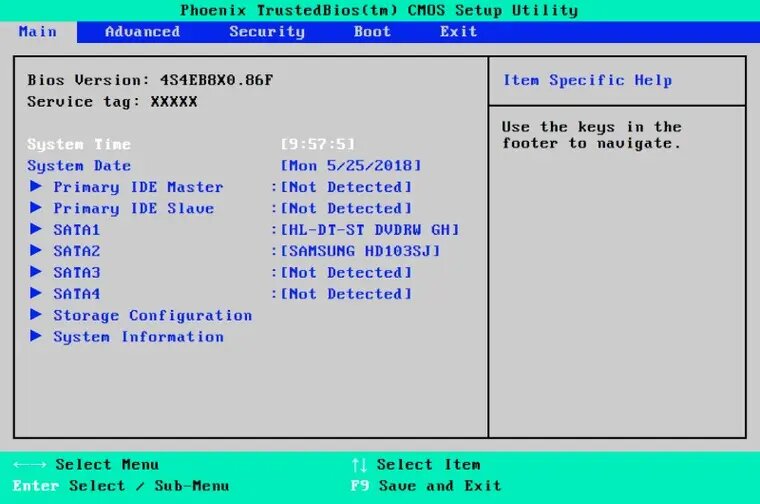Click the Enter key hint in footer

tap(36, 486)
